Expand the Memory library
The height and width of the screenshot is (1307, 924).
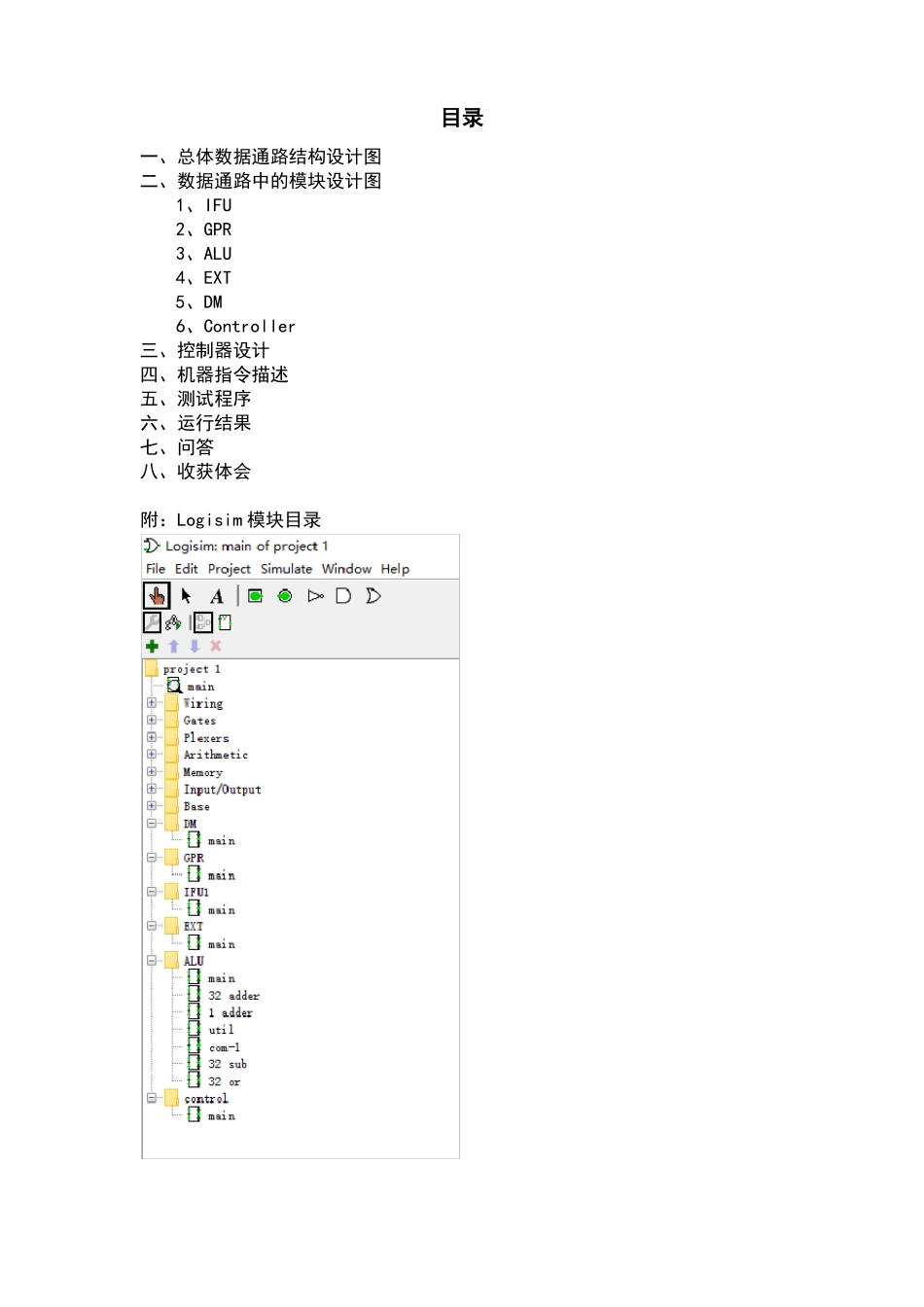point(152,772)
